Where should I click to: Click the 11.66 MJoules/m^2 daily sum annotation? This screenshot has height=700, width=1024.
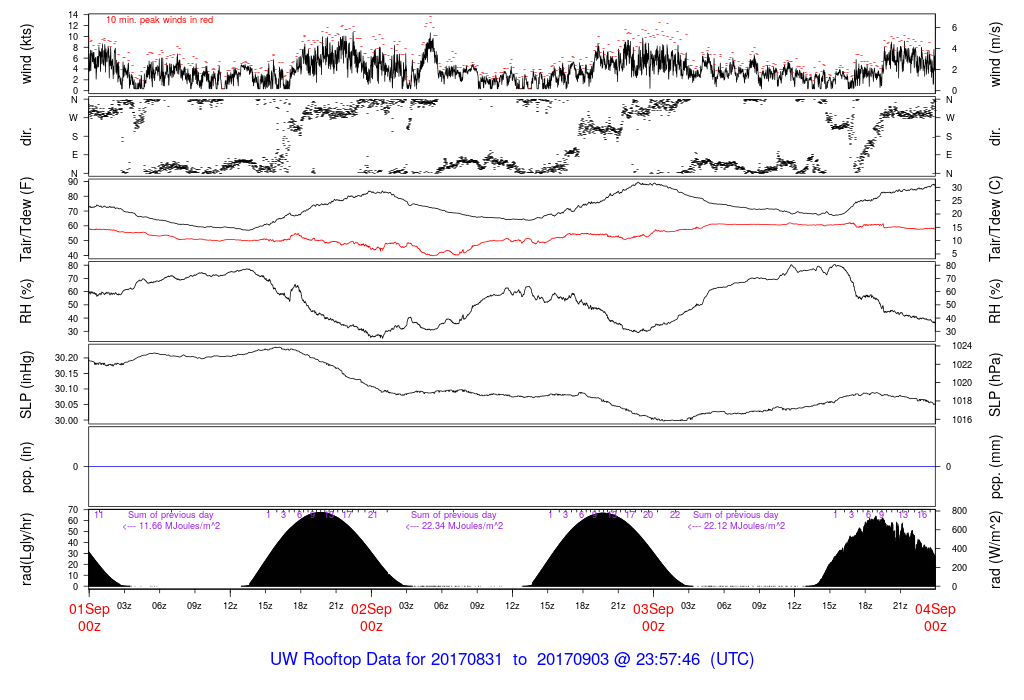click(171, 526)
